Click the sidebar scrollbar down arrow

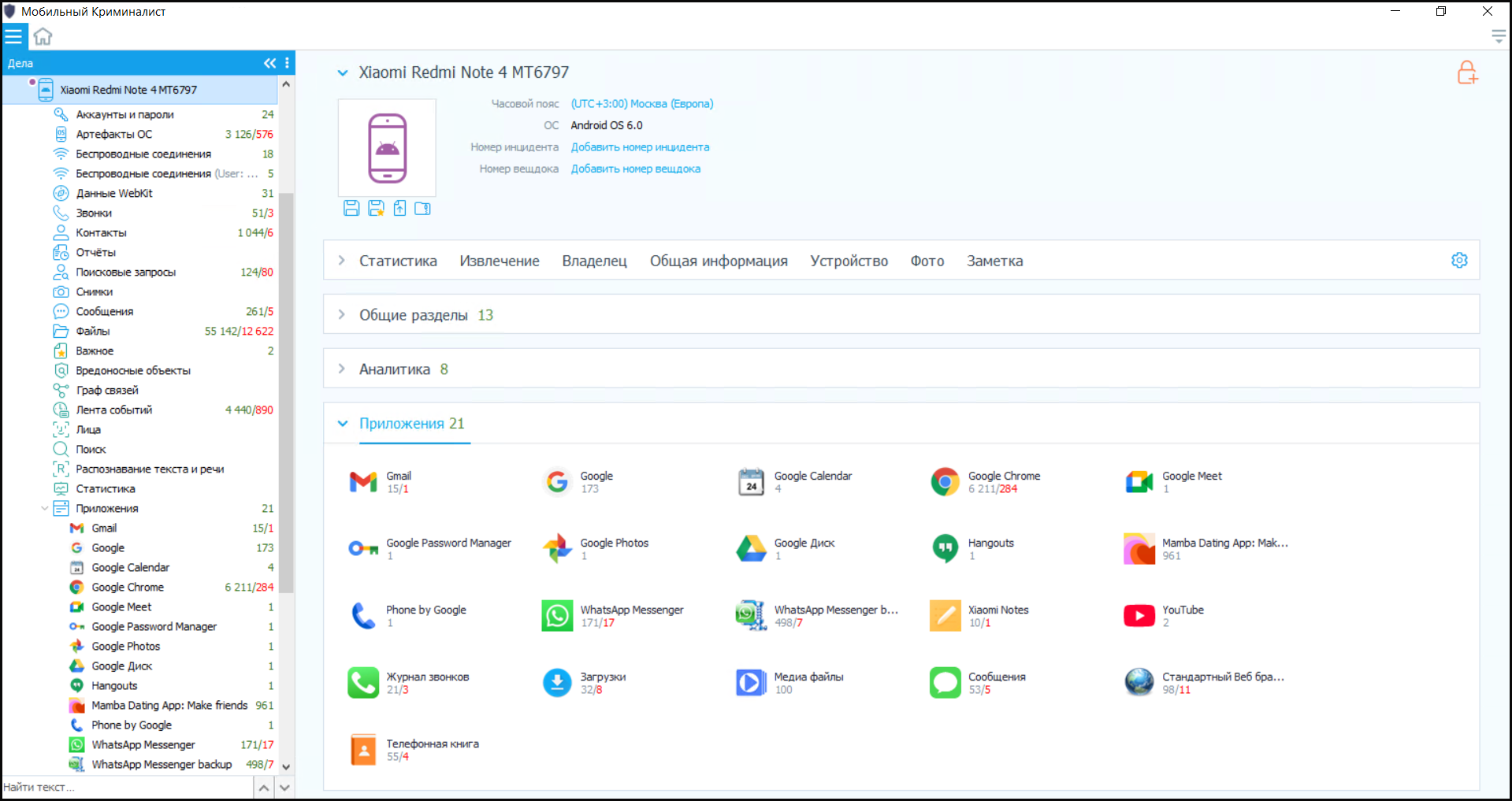(286, 766)
